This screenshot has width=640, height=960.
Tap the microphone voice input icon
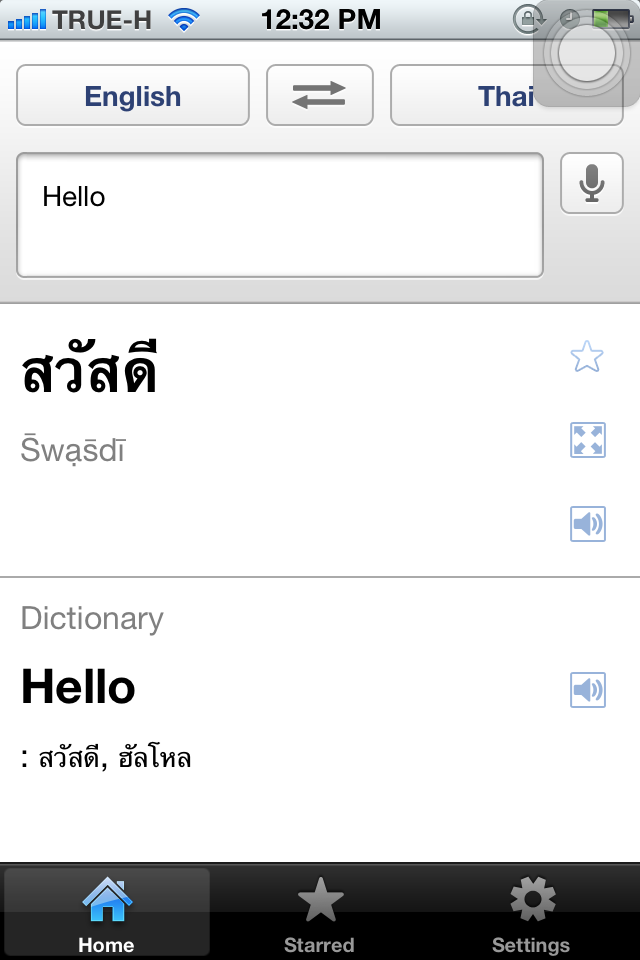pyautogui.click(x=592, y=183)
